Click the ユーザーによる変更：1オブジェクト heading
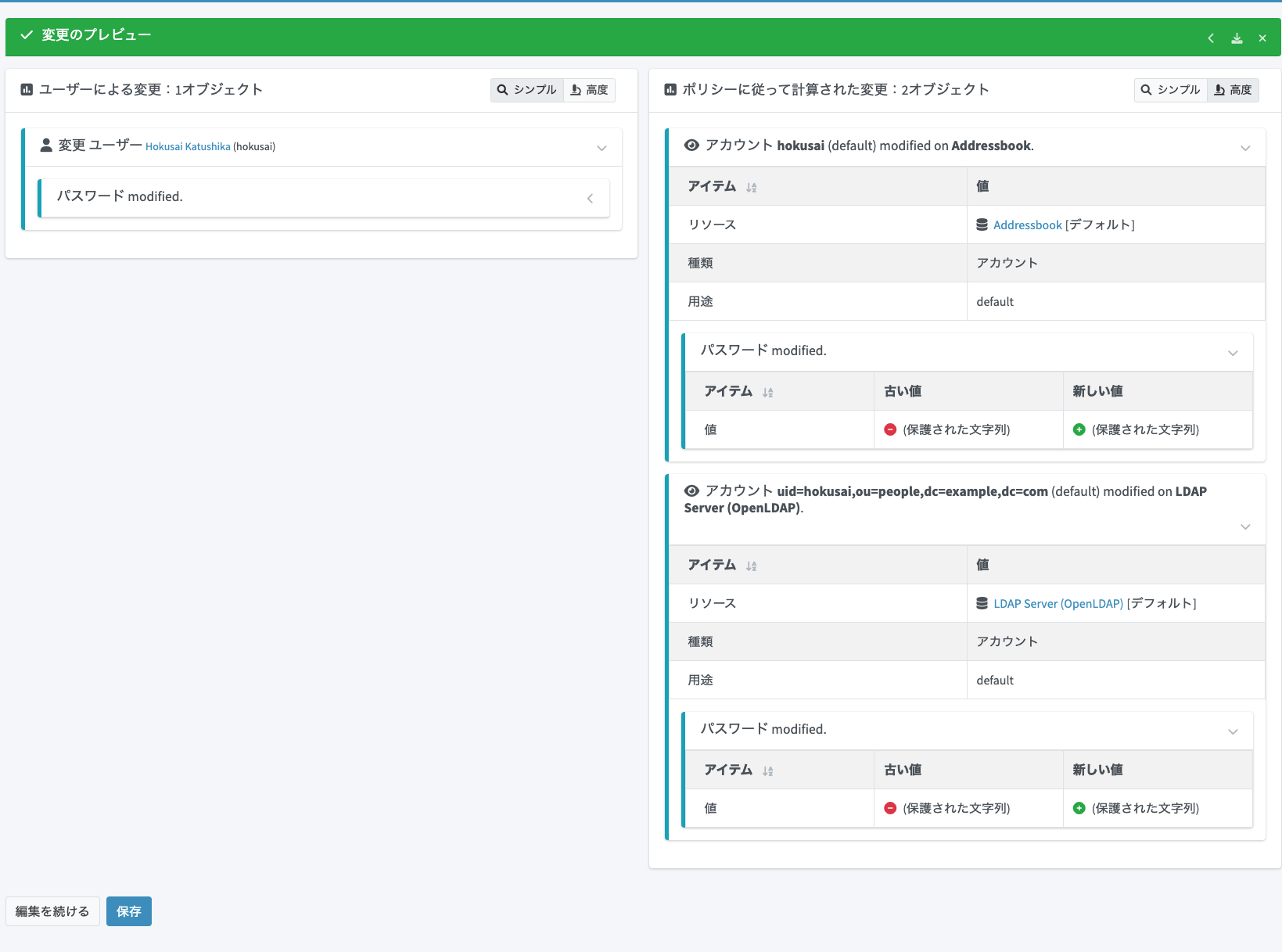The image size is (1282, 952). pos(151,90)
